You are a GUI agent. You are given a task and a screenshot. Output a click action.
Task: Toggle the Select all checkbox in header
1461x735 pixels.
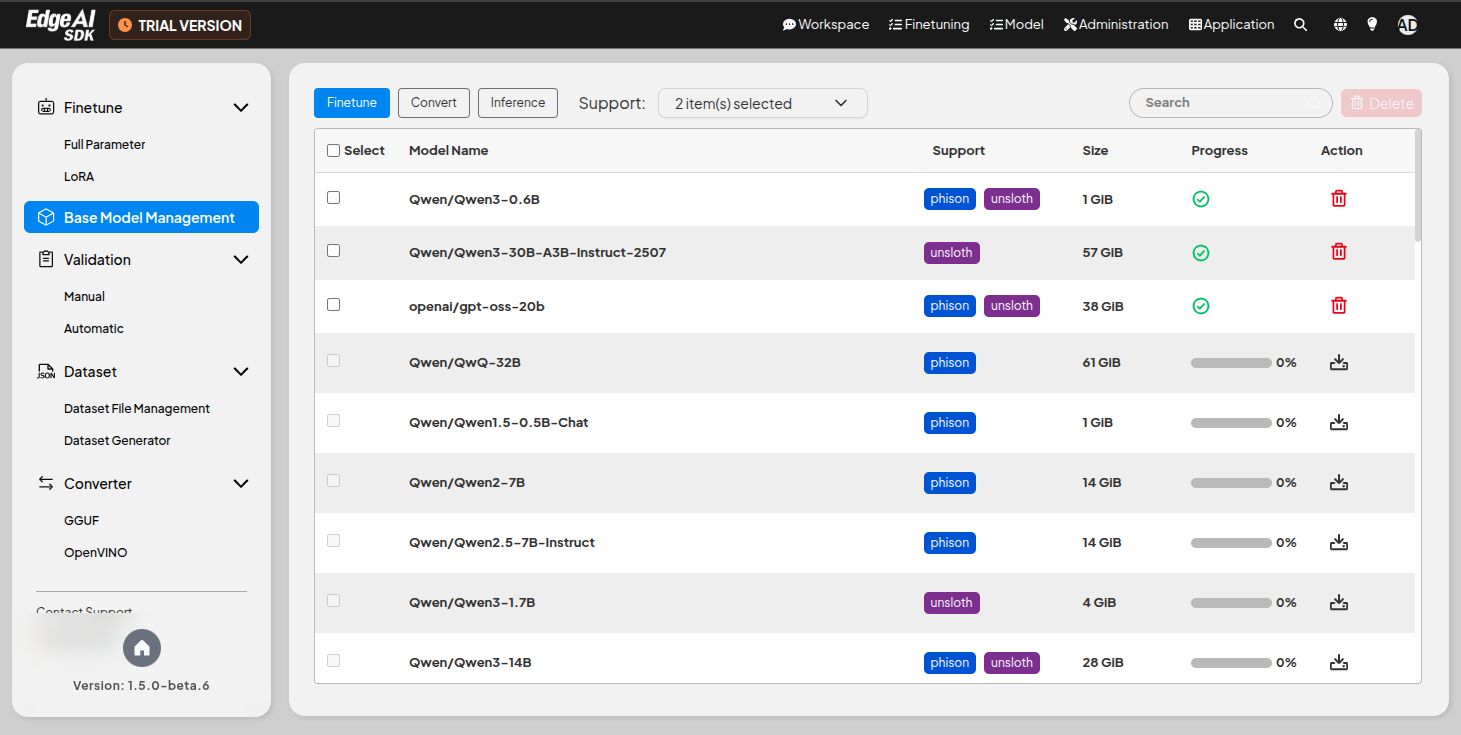334,150
